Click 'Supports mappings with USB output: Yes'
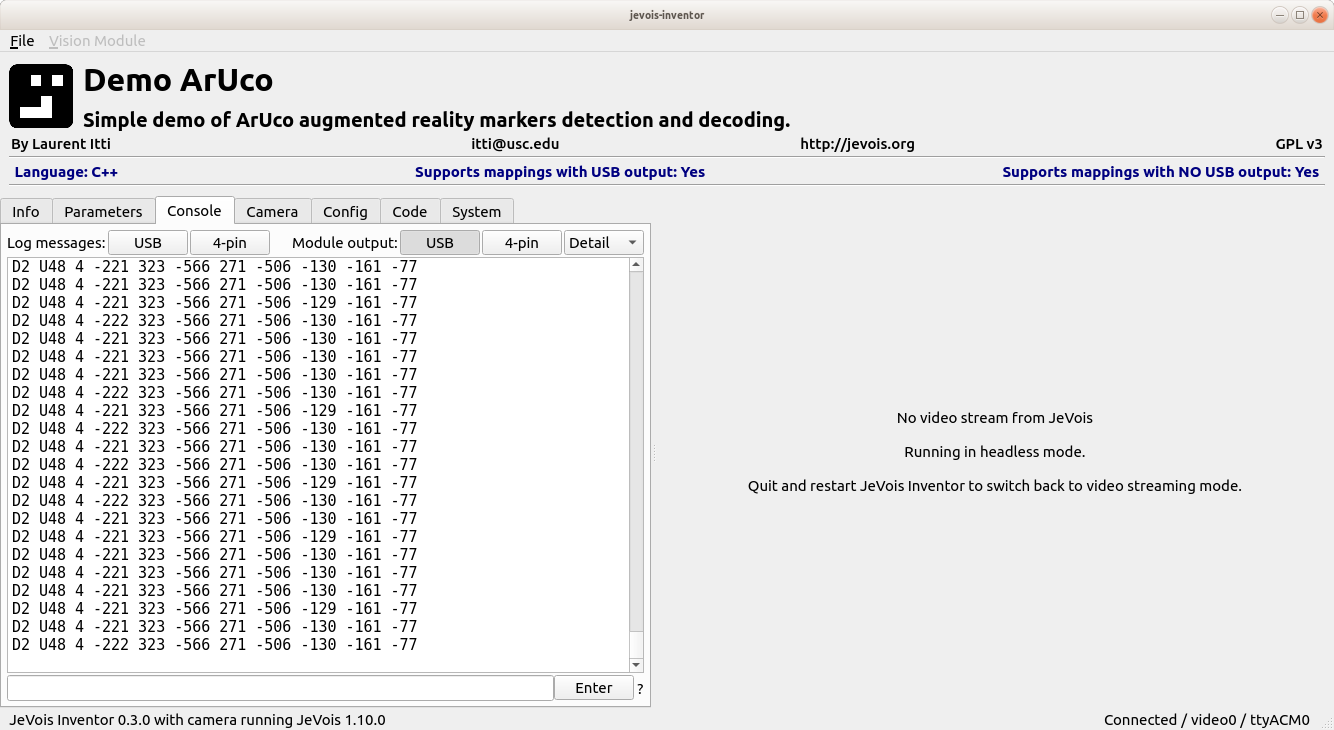Screen dimensions: 1334x730 click(x=560, y=172)
